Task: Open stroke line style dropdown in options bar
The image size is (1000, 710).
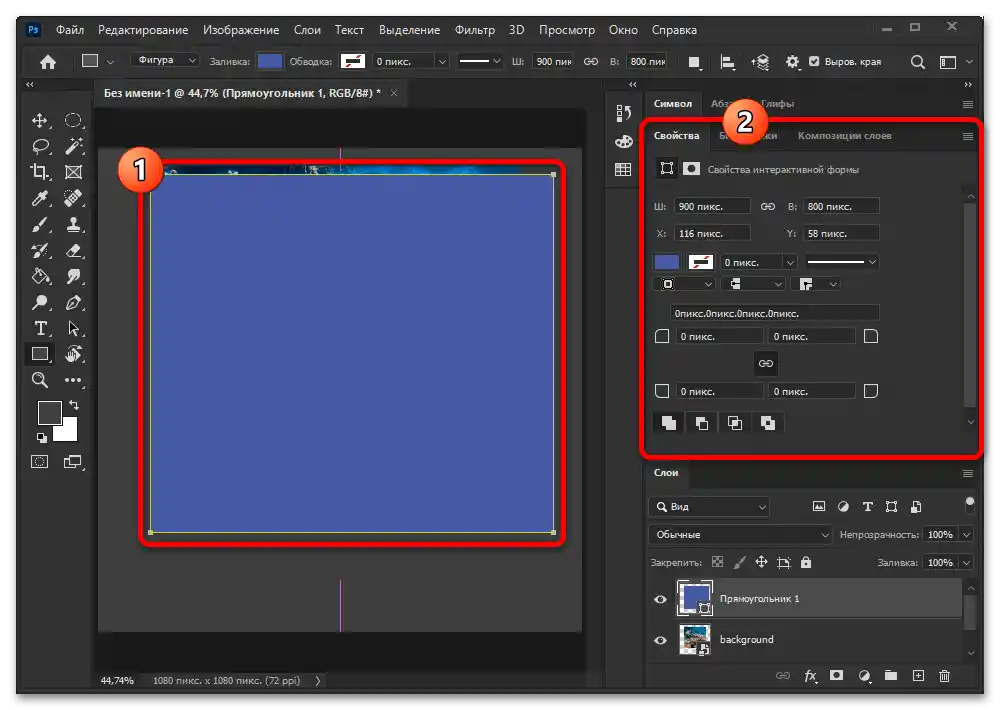Action: tap(480, 61)
